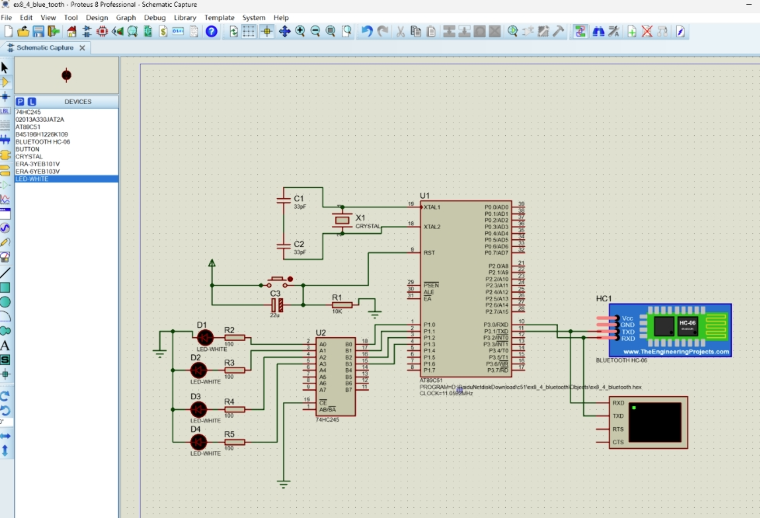Open the Design menu

coord(97,18)
